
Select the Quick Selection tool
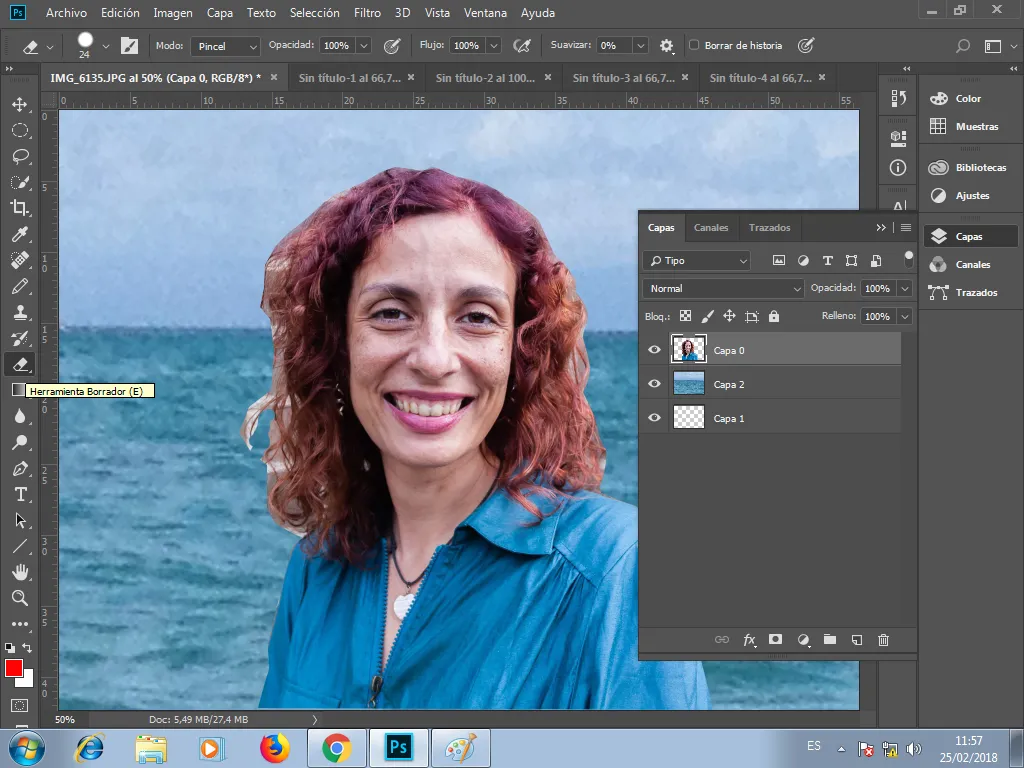[x=20, y=183]
